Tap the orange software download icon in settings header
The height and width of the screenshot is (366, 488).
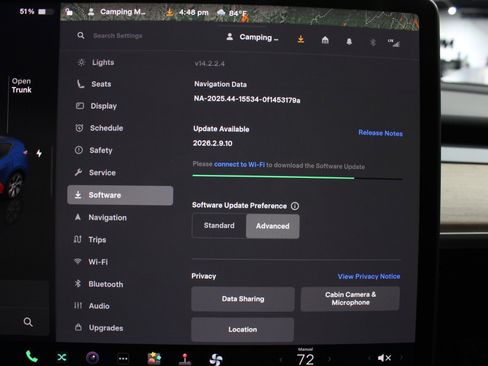pos(301,40)
